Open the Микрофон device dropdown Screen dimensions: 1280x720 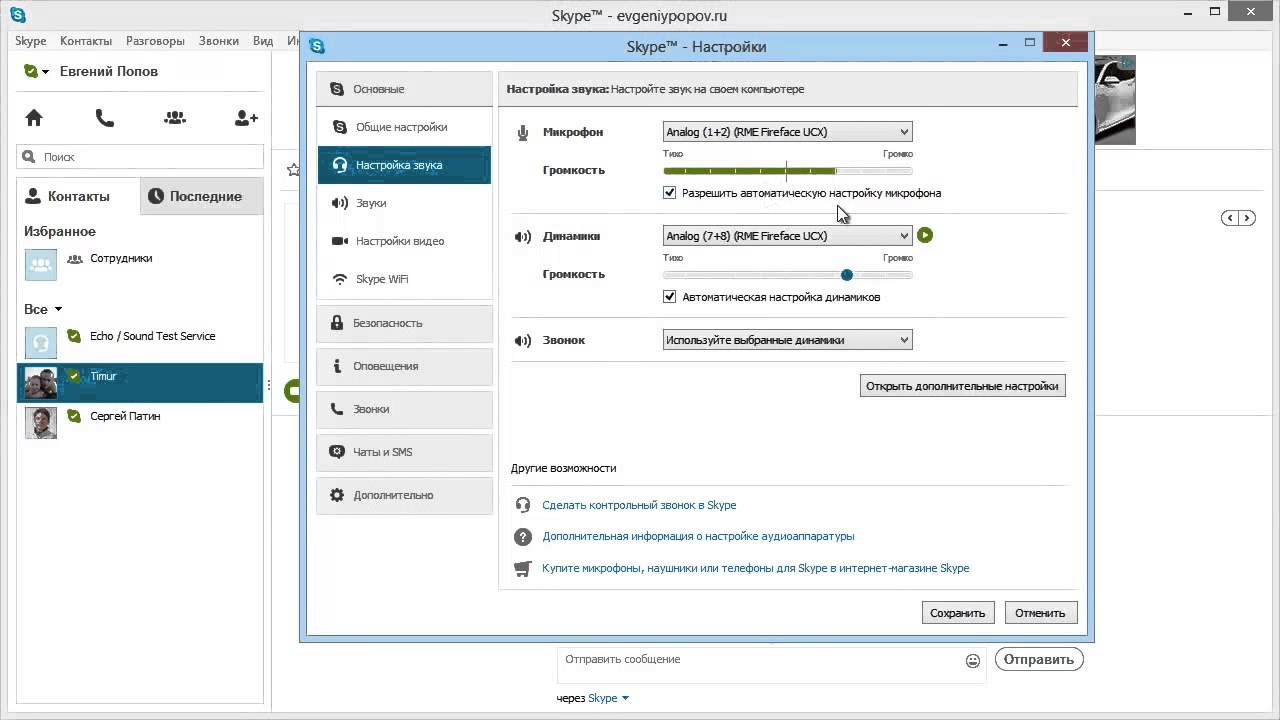click(x=788, y=132)
